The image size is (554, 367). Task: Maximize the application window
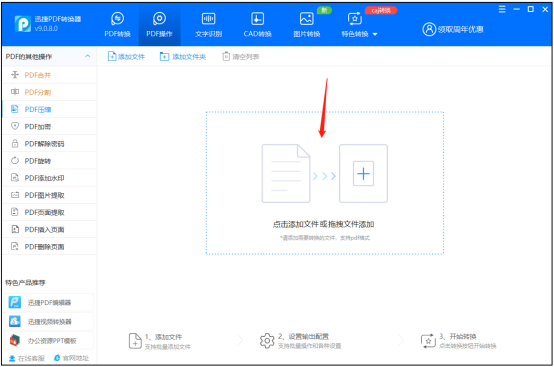pos(531,9)
